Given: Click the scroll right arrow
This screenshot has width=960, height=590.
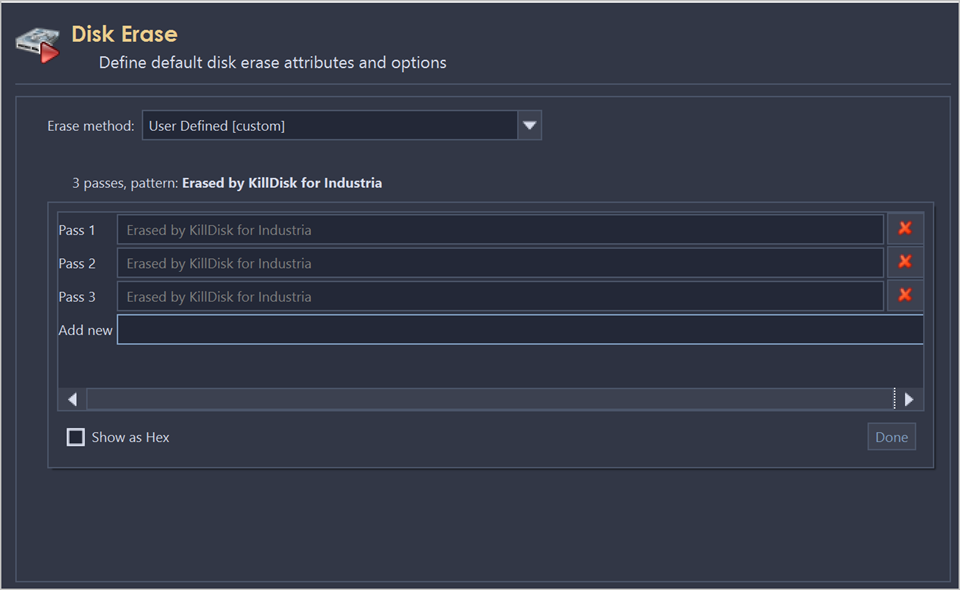Looking at the screenshot, I should pos(909,400).
